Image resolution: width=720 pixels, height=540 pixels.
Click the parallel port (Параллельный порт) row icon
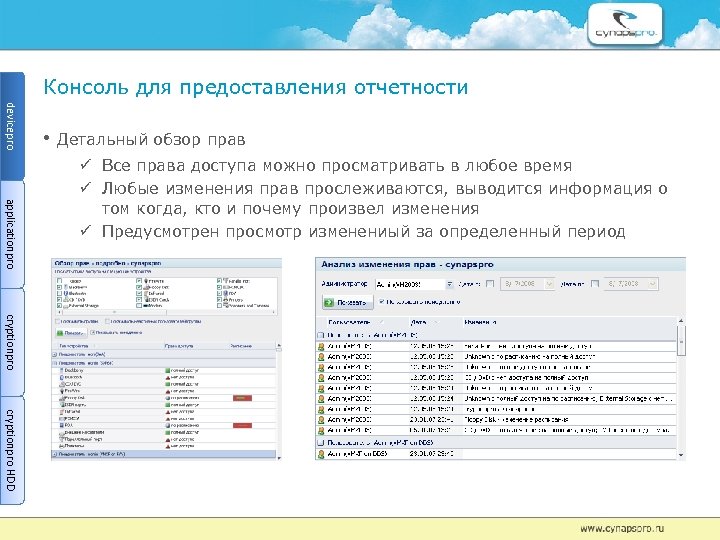(62, 439)
